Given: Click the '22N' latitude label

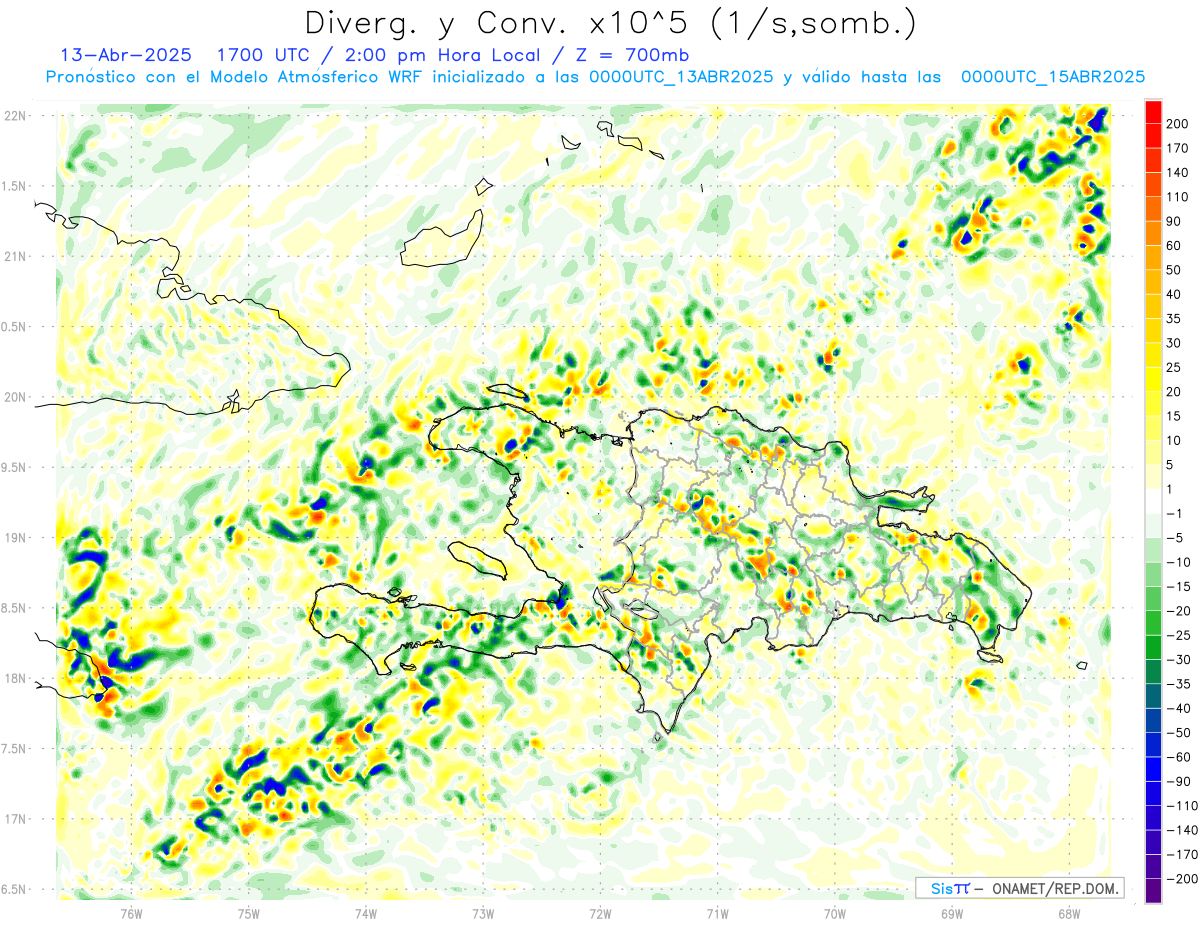Looking at the screenshot, I should tap(17, 116).
